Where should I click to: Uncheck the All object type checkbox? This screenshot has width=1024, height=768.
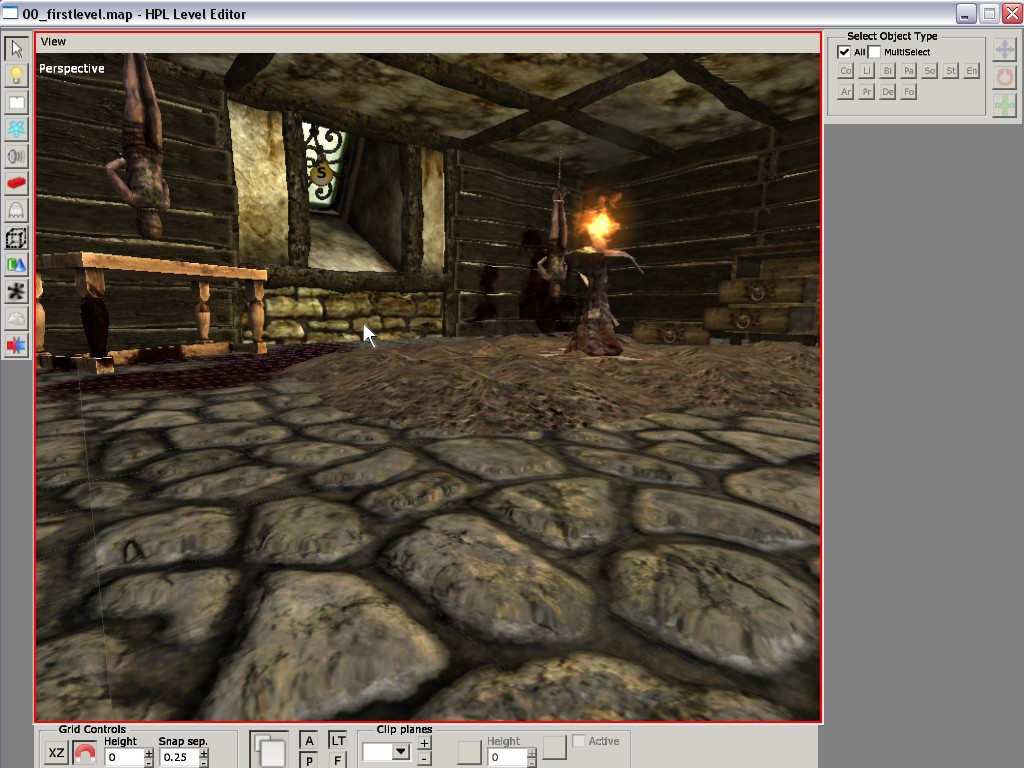click(844, 52)
